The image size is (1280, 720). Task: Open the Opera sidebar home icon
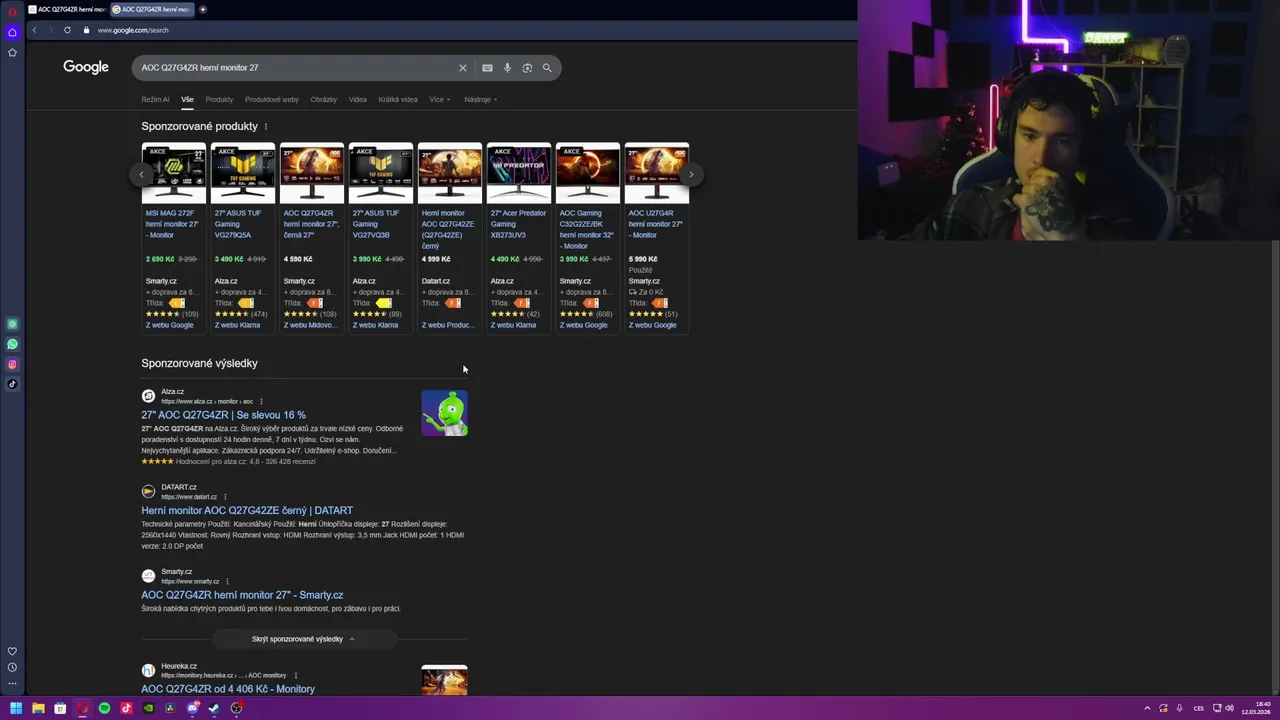tap(12, 32)
